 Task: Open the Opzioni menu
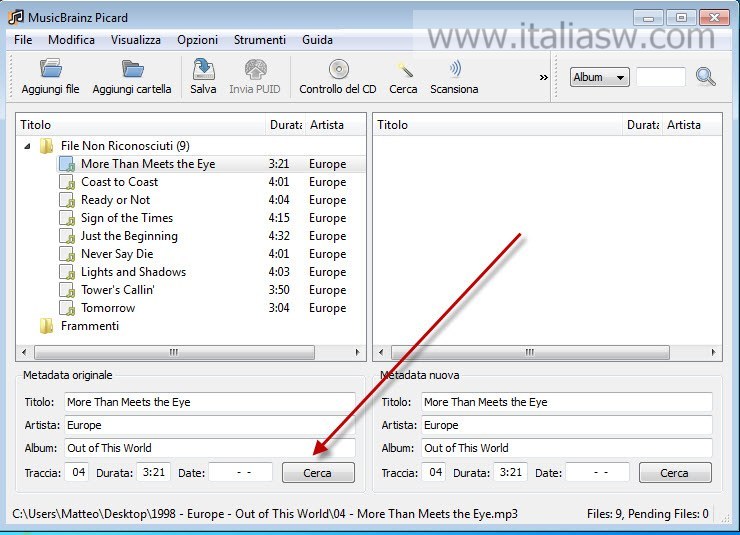tap(198, 40)
